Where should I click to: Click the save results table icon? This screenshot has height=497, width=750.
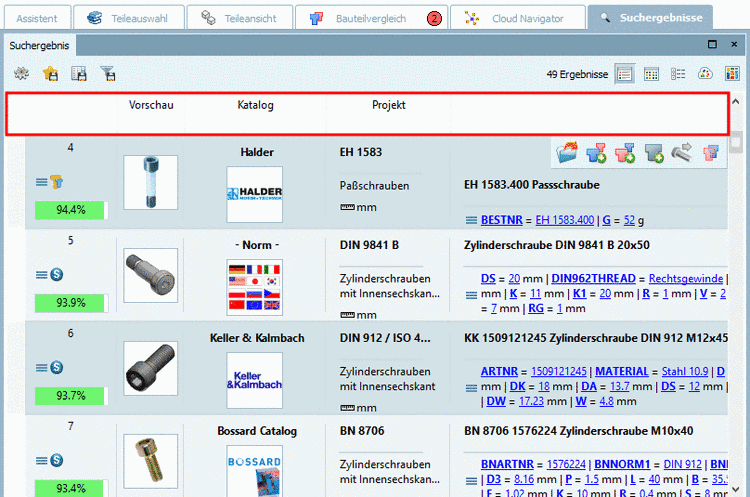coord(79,74)
